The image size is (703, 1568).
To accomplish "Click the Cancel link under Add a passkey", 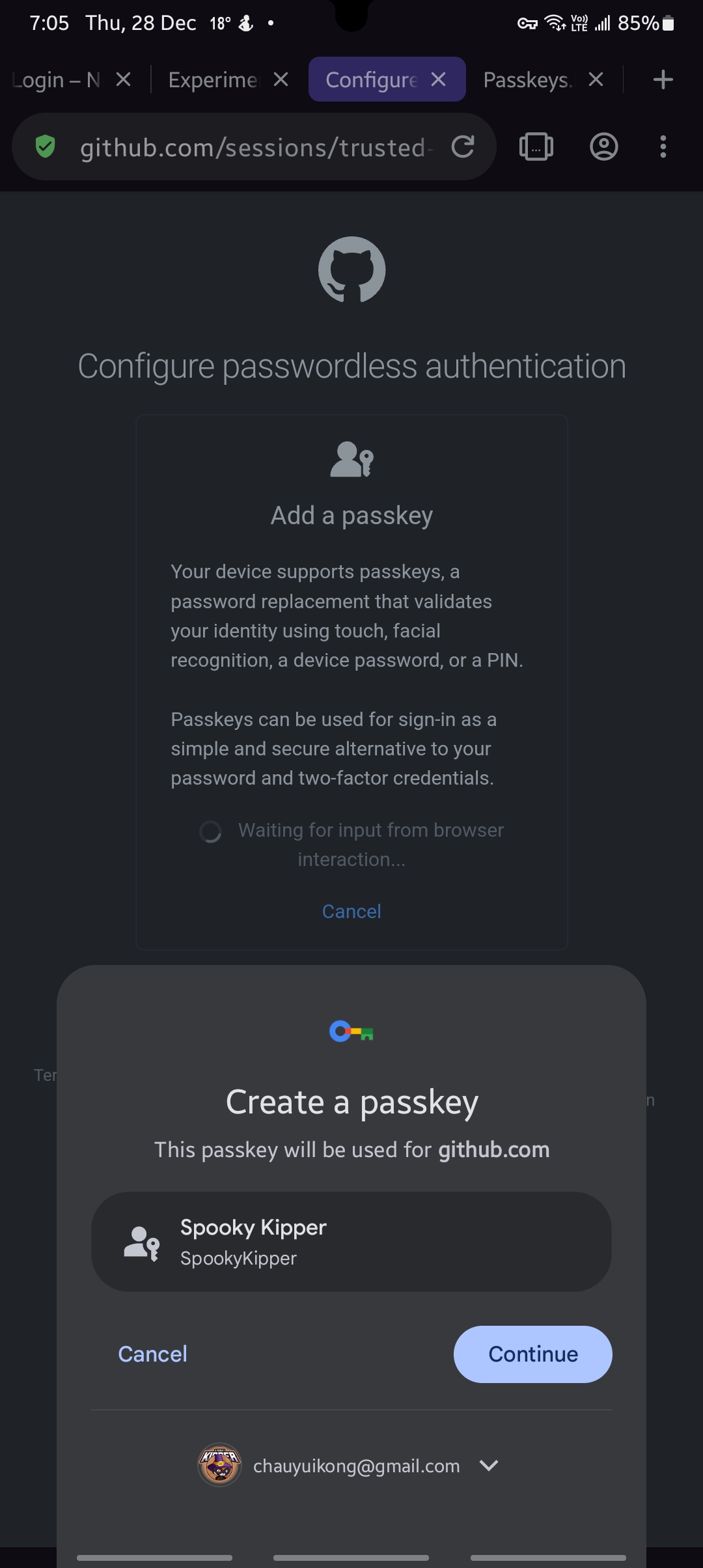I will 351,911.
